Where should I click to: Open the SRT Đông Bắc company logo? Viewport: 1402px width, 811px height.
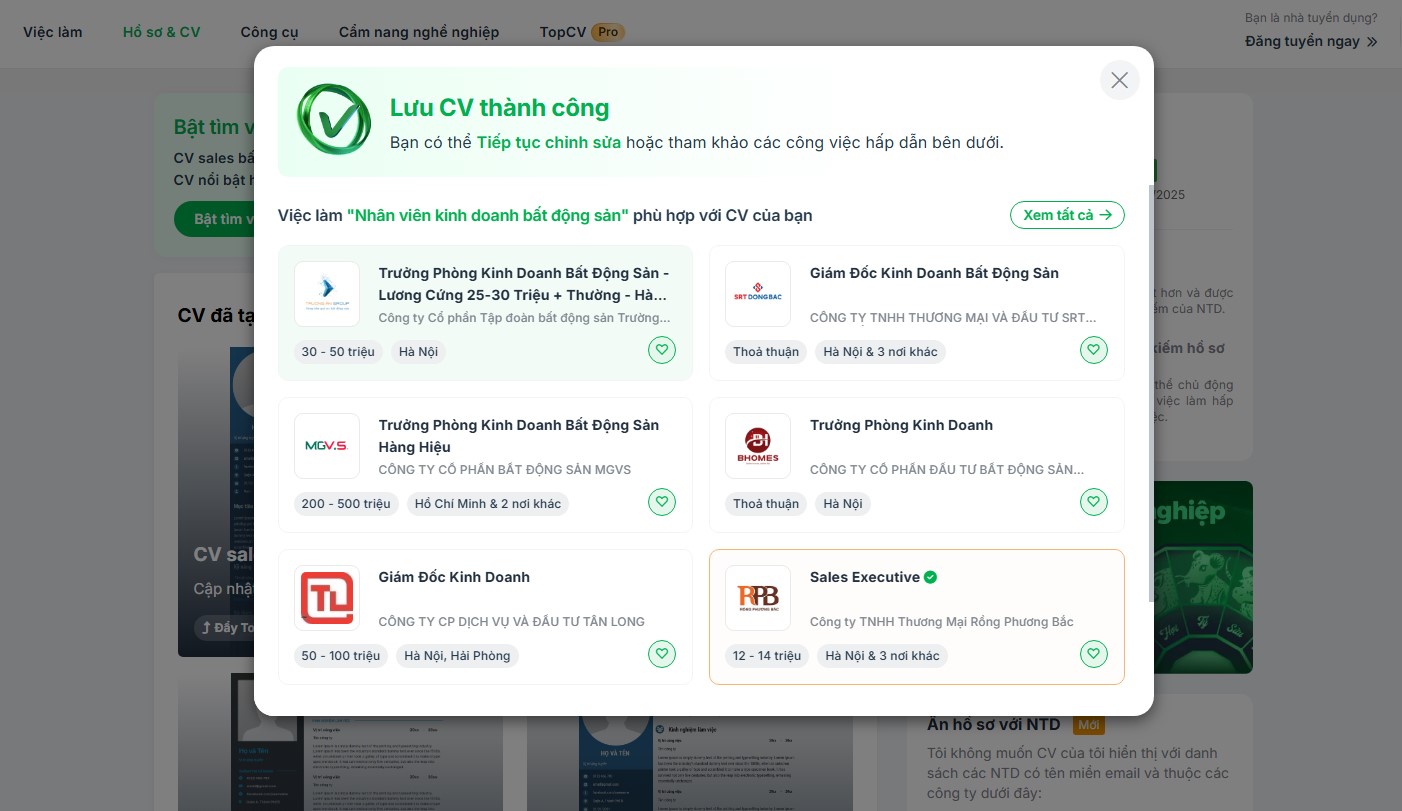[x=758, y=294]
